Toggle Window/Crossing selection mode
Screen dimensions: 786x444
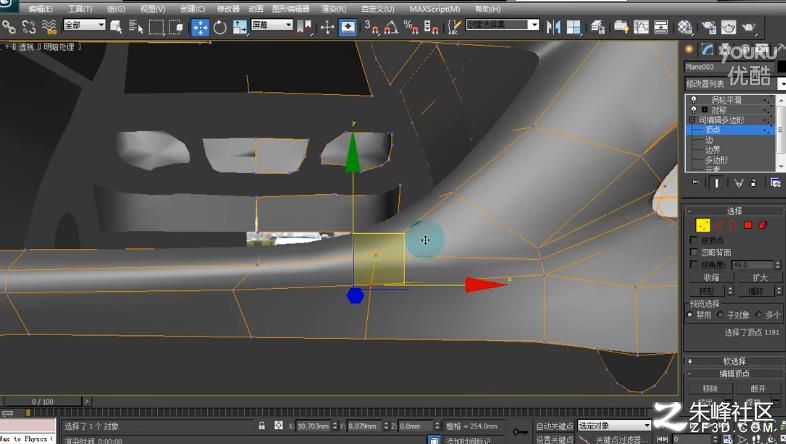pos(176,27)
